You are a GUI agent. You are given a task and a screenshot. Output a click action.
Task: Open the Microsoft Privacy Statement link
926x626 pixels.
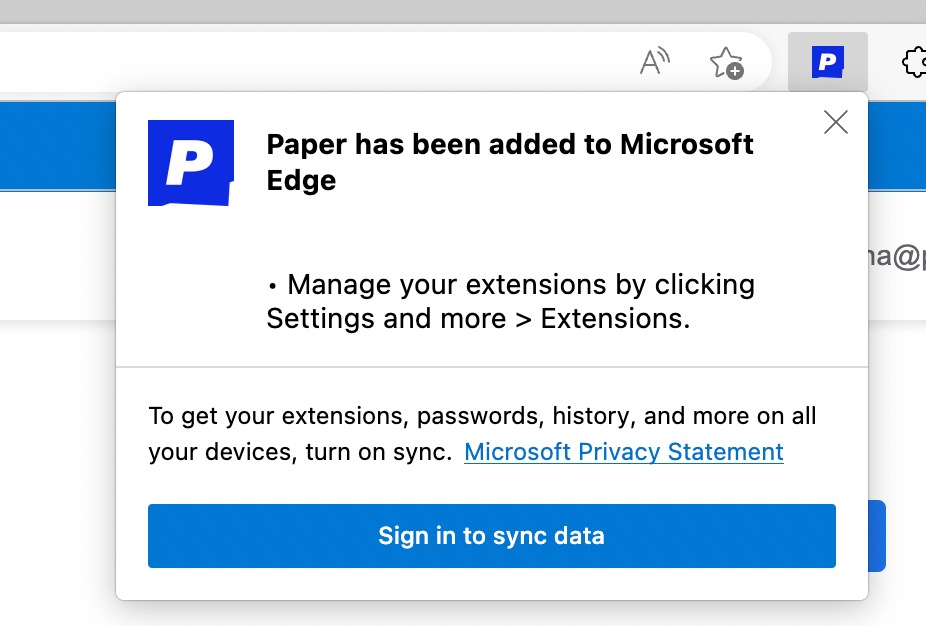point(623,452)
